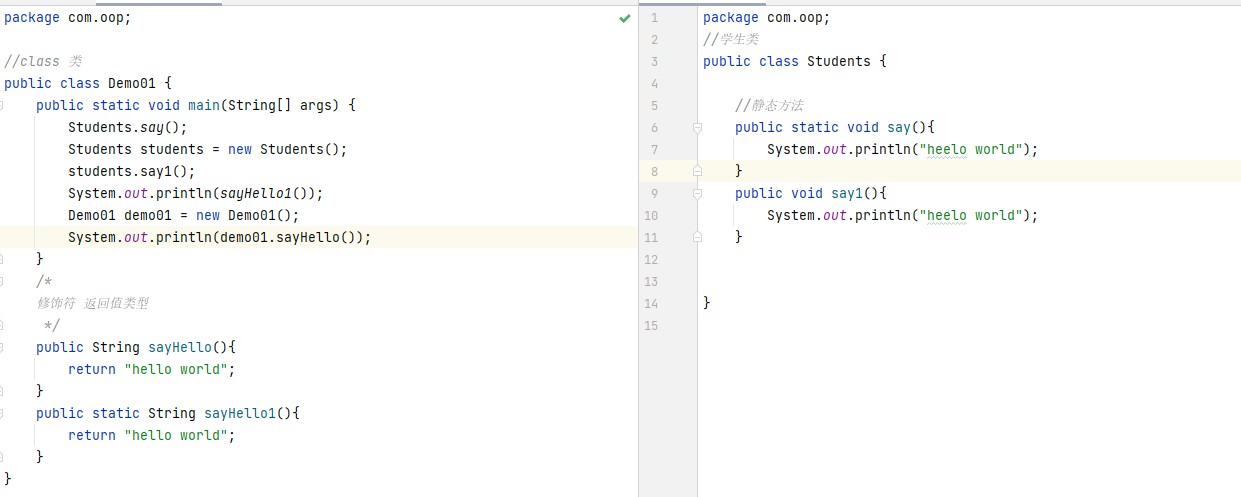The width and height of the screenshot is (1241, 497).
Task: Collapse the sayHello() method fold marker
Action: point(3,347)
